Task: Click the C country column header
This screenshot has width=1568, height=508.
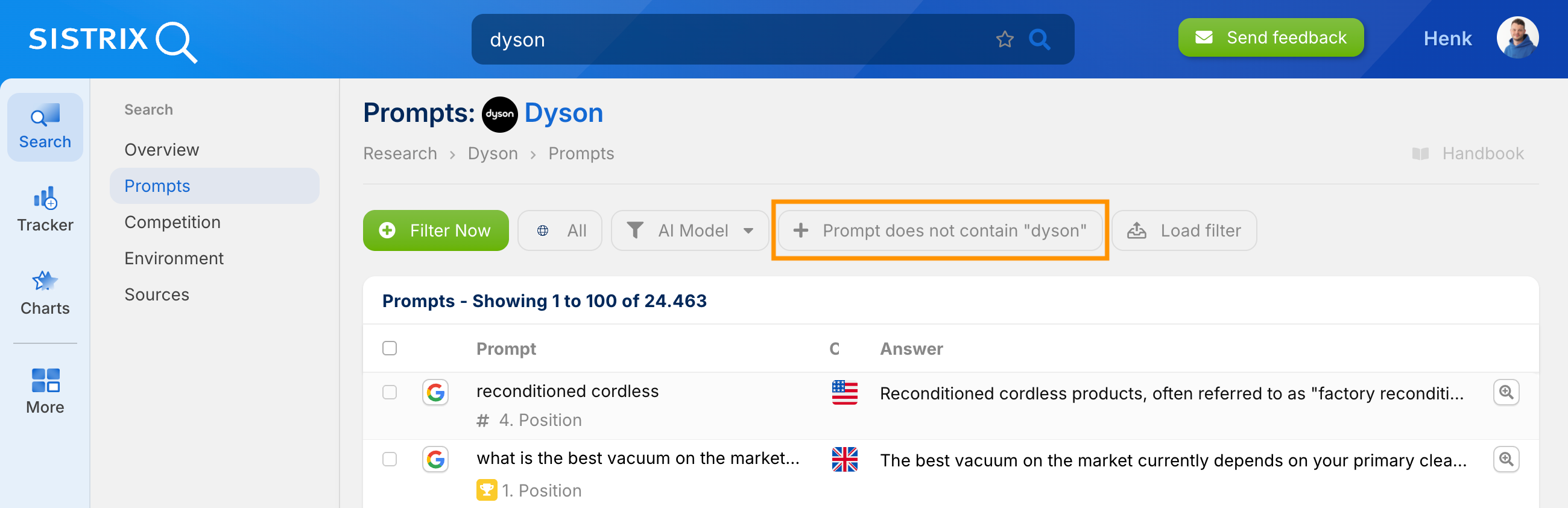Action: point(834,349)
